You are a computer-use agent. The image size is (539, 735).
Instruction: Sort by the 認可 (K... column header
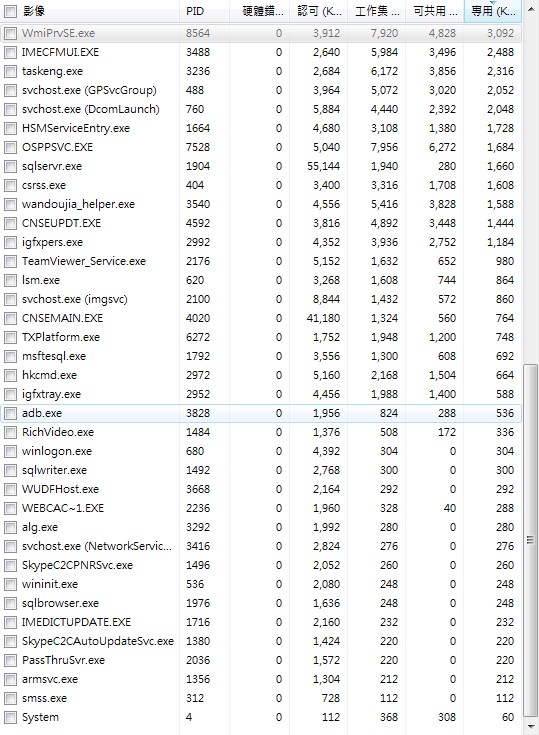[x=318, y=11]
